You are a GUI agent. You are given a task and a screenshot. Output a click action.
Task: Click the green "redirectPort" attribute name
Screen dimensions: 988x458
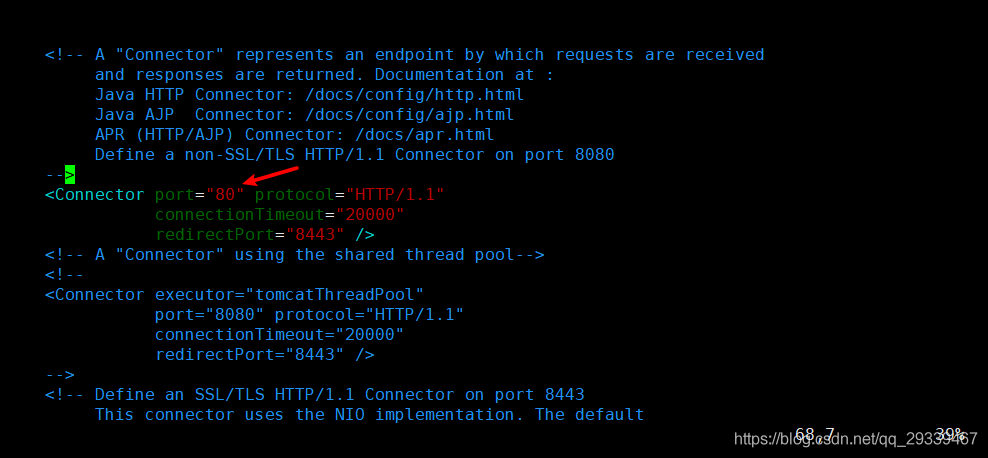215,235
